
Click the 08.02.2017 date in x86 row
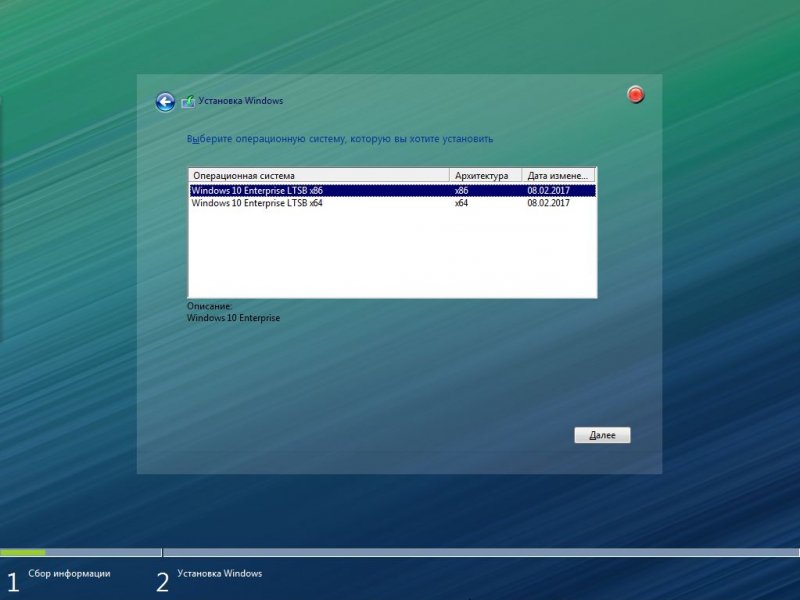click(548, 191)
